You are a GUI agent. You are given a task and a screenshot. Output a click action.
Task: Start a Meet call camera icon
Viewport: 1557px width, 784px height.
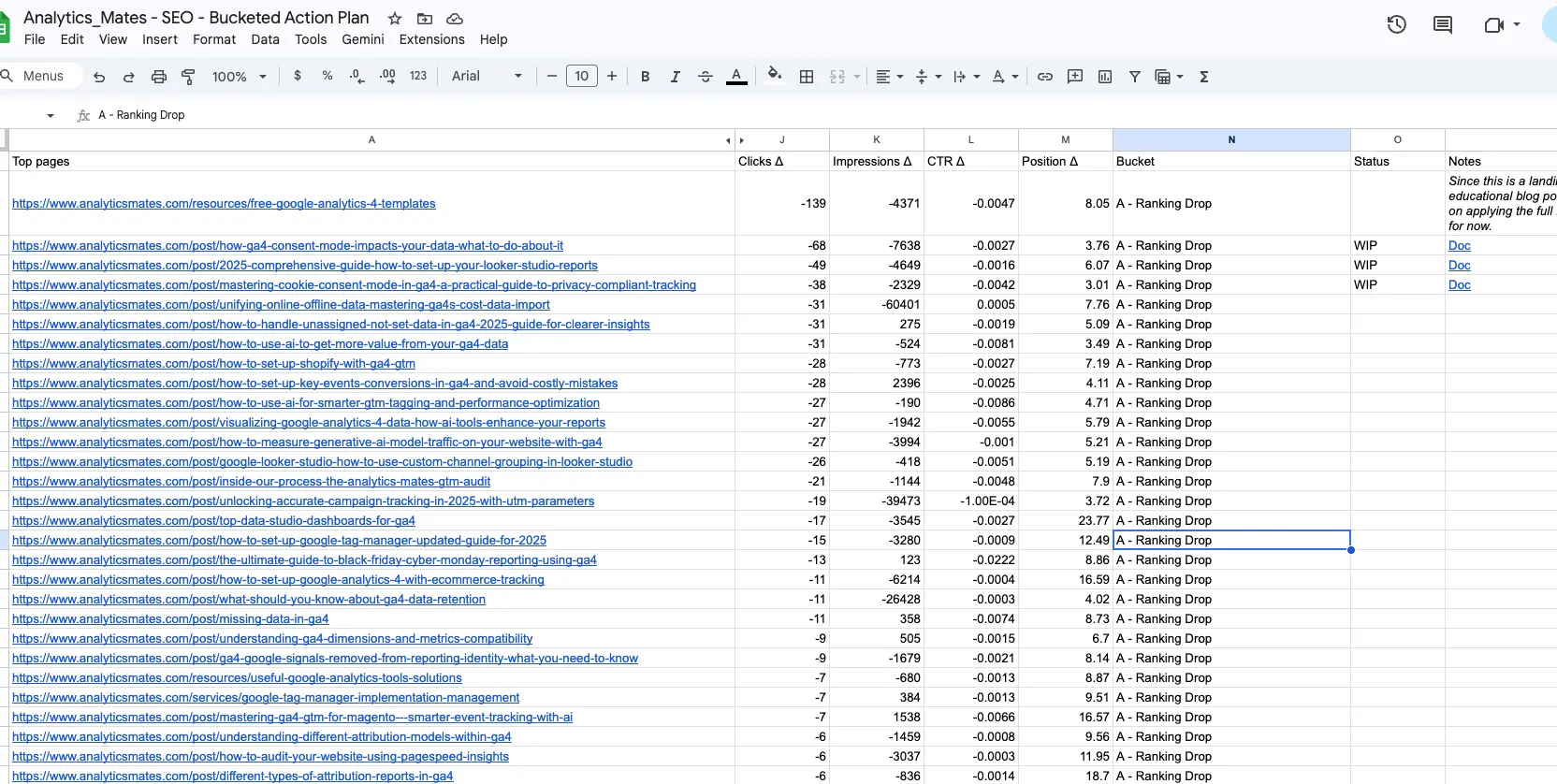click(1494, 25)
